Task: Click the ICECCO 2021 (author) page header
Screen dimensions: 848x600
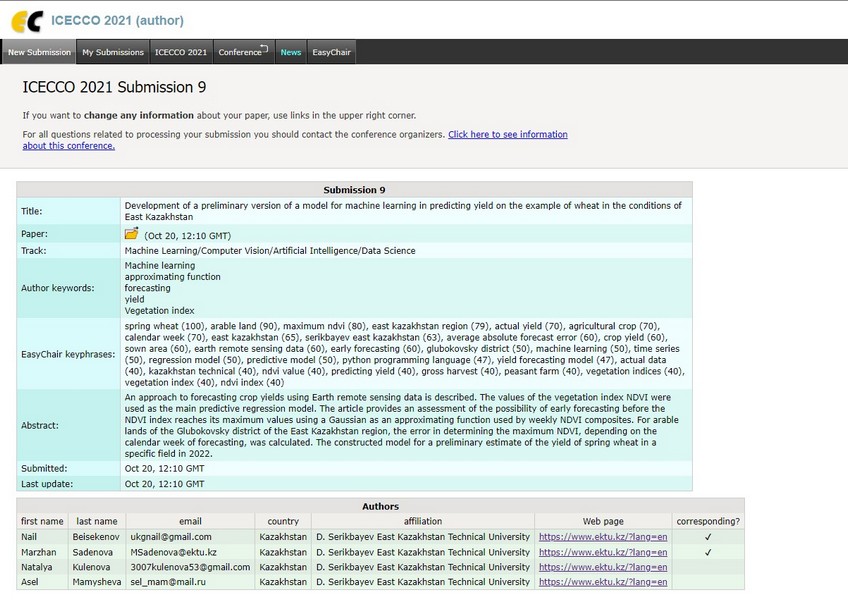Action: coord(117,20)
